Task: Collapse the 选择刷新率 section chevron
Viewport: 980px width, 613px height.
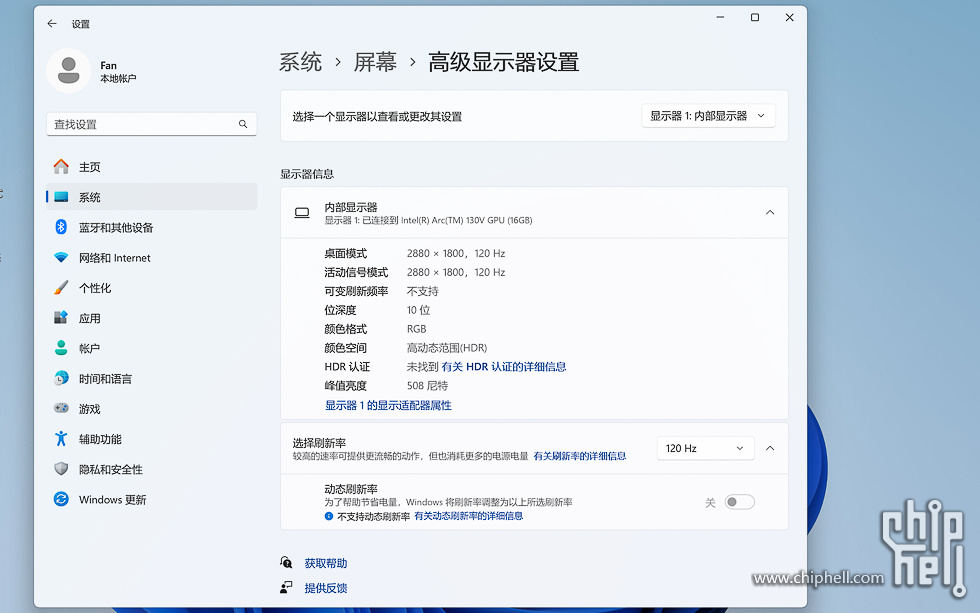Action: point(770,448)
